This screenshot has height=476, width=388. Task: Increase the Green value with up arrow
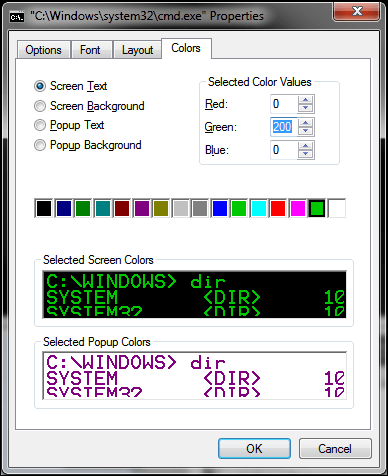[x=305, y=122]
